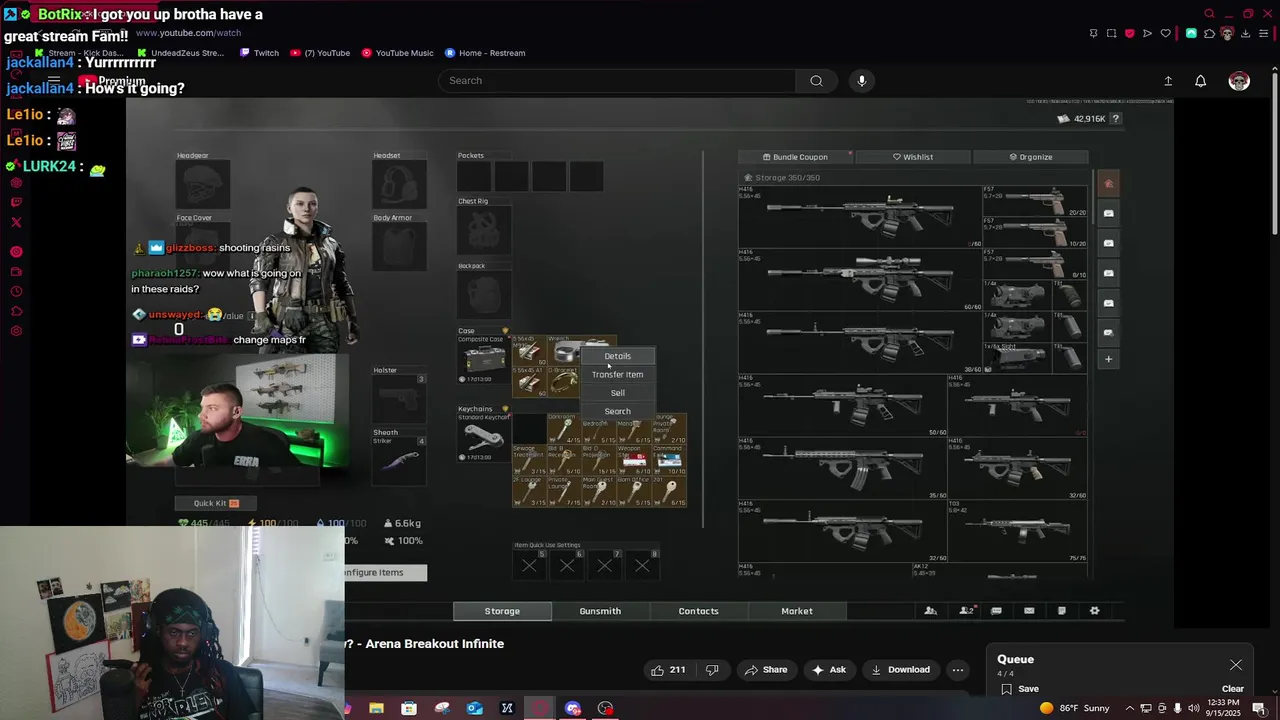The image size is (1280, 720).
Task: Open the YouTube Music bookmark
Action: click(x=397, y=53)
